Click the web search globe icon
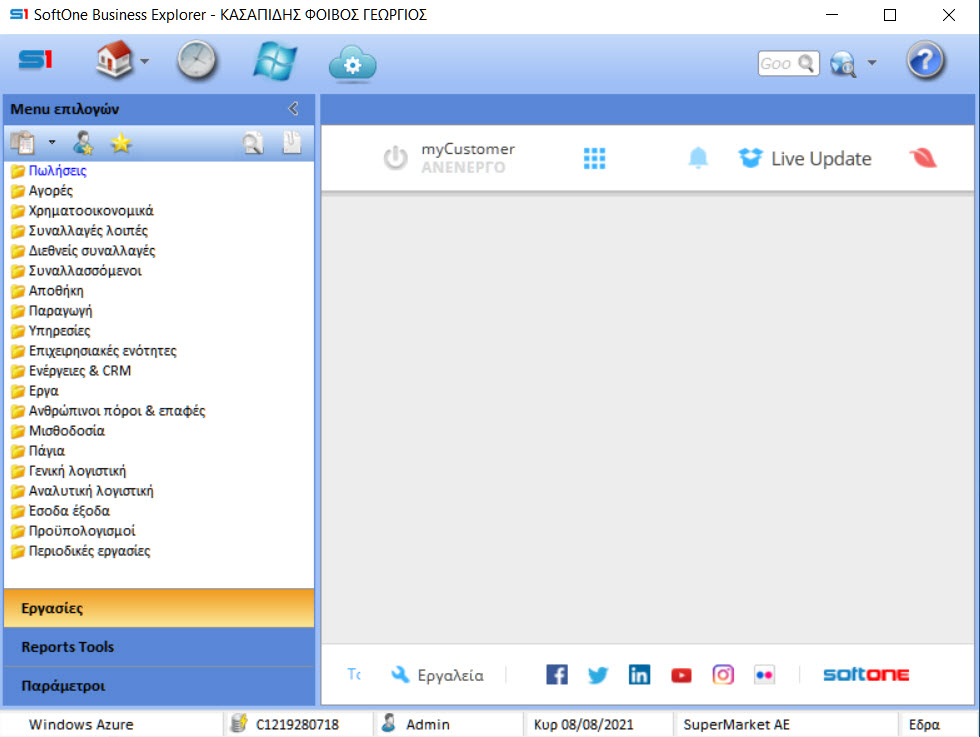980x737 pixels. tap(843, 64)
